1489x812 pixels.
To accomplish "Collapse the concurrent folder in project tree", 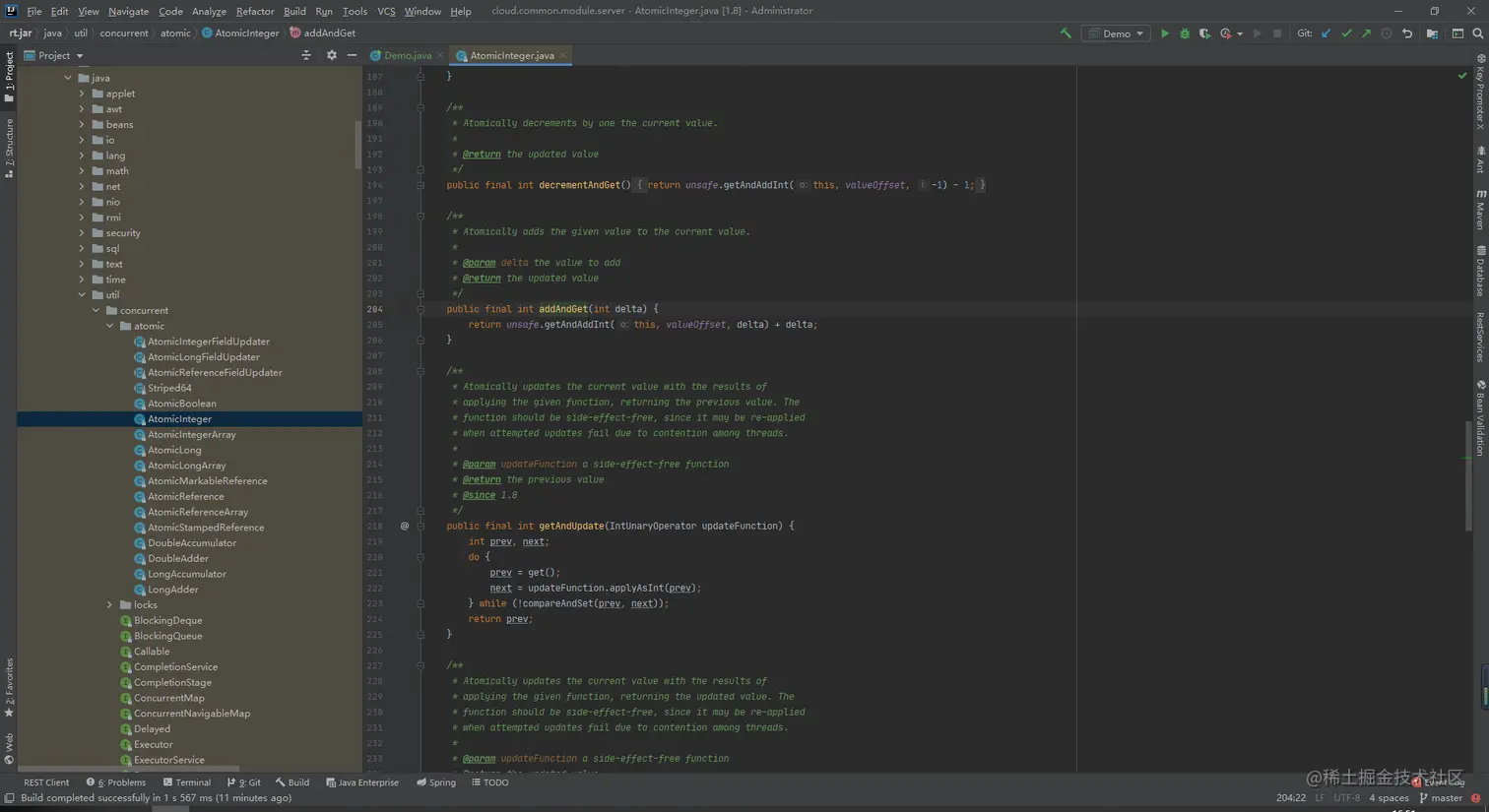I will pyautogui.click(x=96, y=311).
